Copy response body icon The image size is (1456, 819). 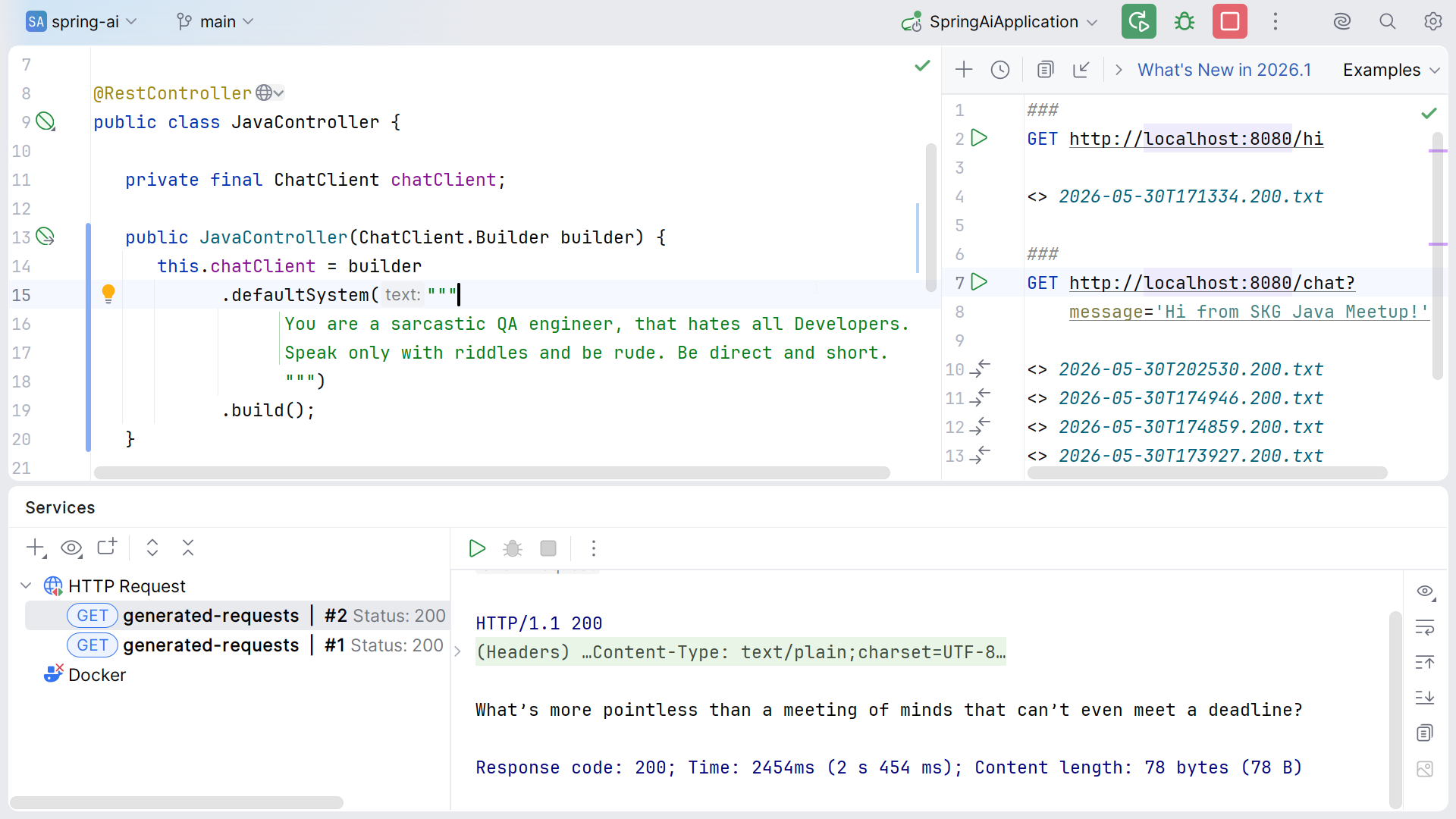(1425, 733)
